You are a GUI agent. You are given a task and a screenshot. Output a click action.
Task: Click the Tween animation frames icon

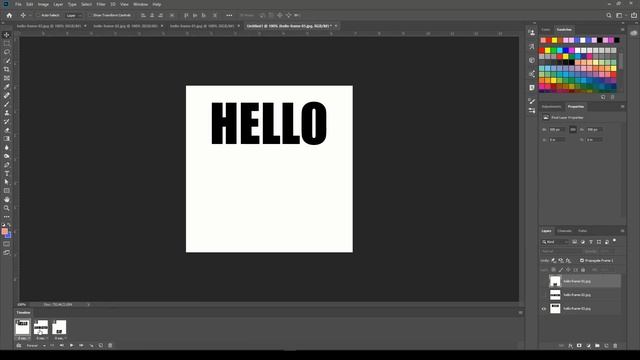pyautogui.click(x=91, y=345)
